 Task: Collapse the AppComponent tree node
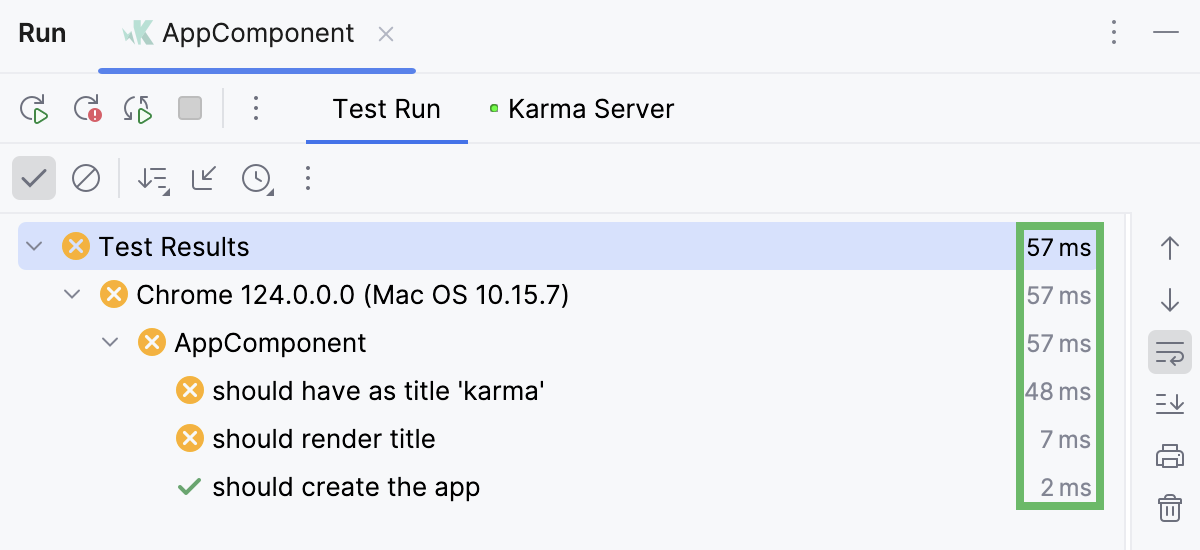pyautogui.click(x=111, y=343)
